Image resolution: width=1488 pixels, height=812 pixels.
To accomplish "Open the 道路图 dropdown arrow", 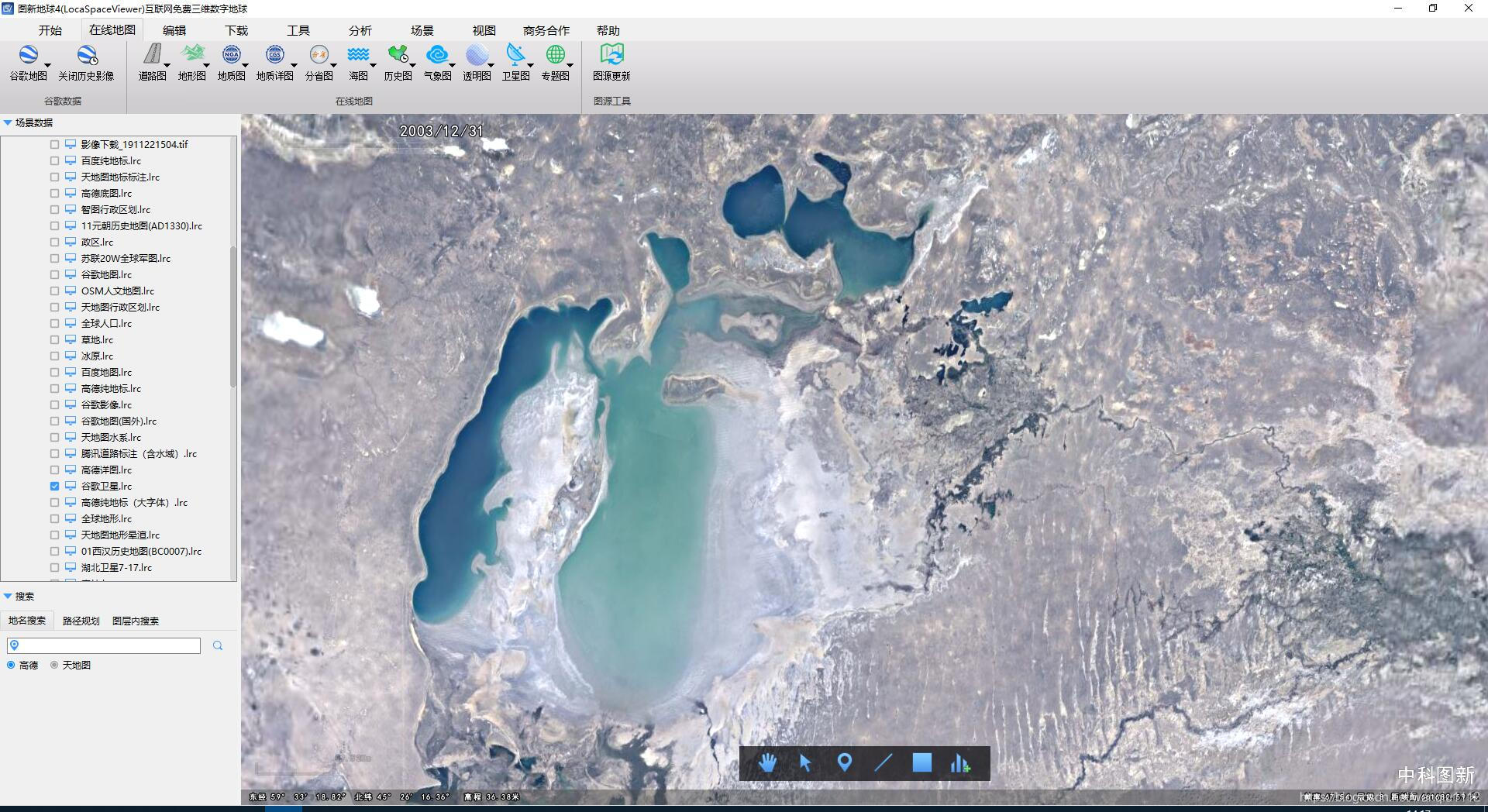I will pyautogui.click(x=167, y=65).
